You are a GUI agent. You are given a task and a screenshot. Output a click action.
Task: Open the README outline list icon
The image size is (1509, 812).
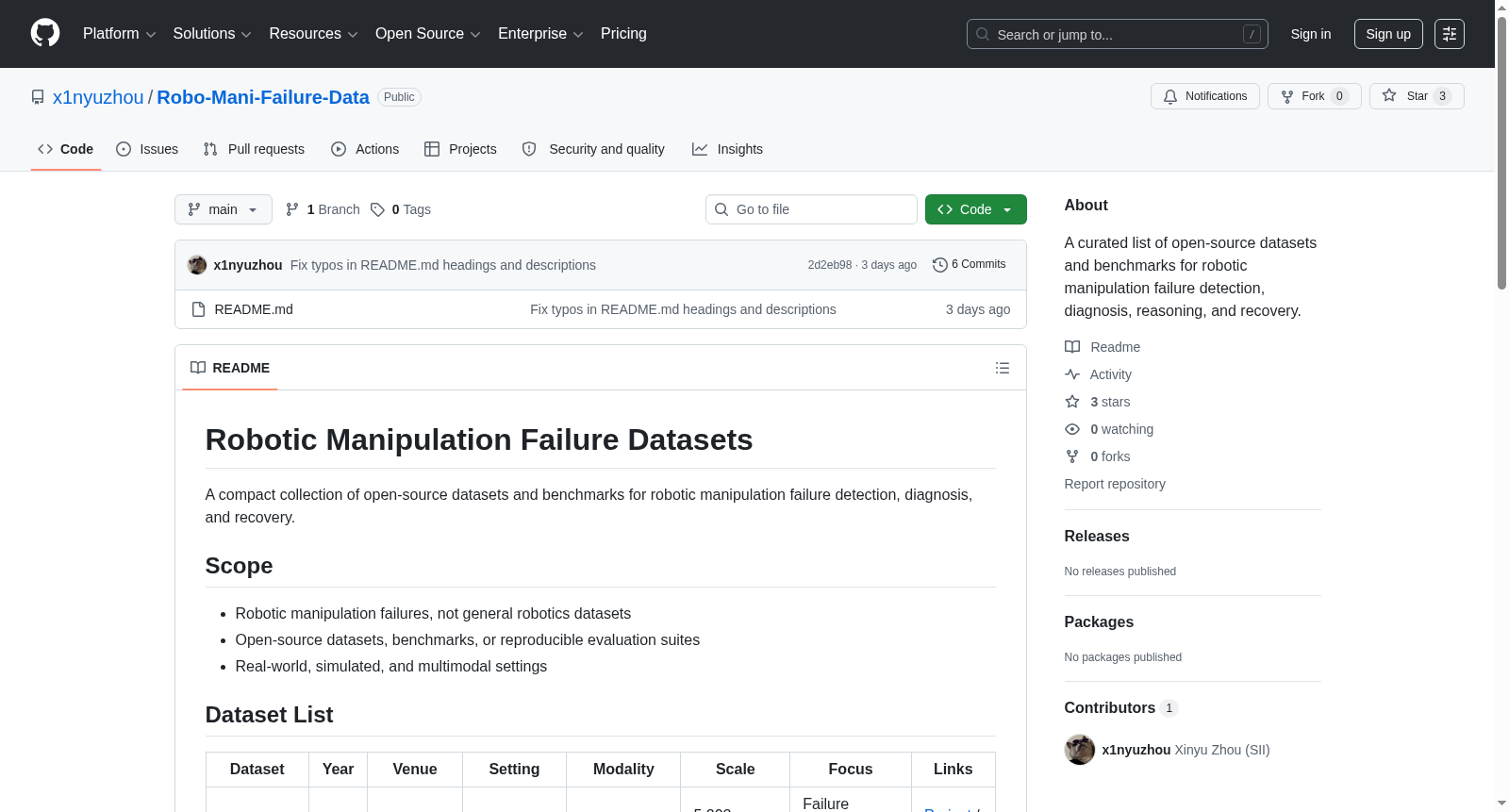(x=1003, y=368)
